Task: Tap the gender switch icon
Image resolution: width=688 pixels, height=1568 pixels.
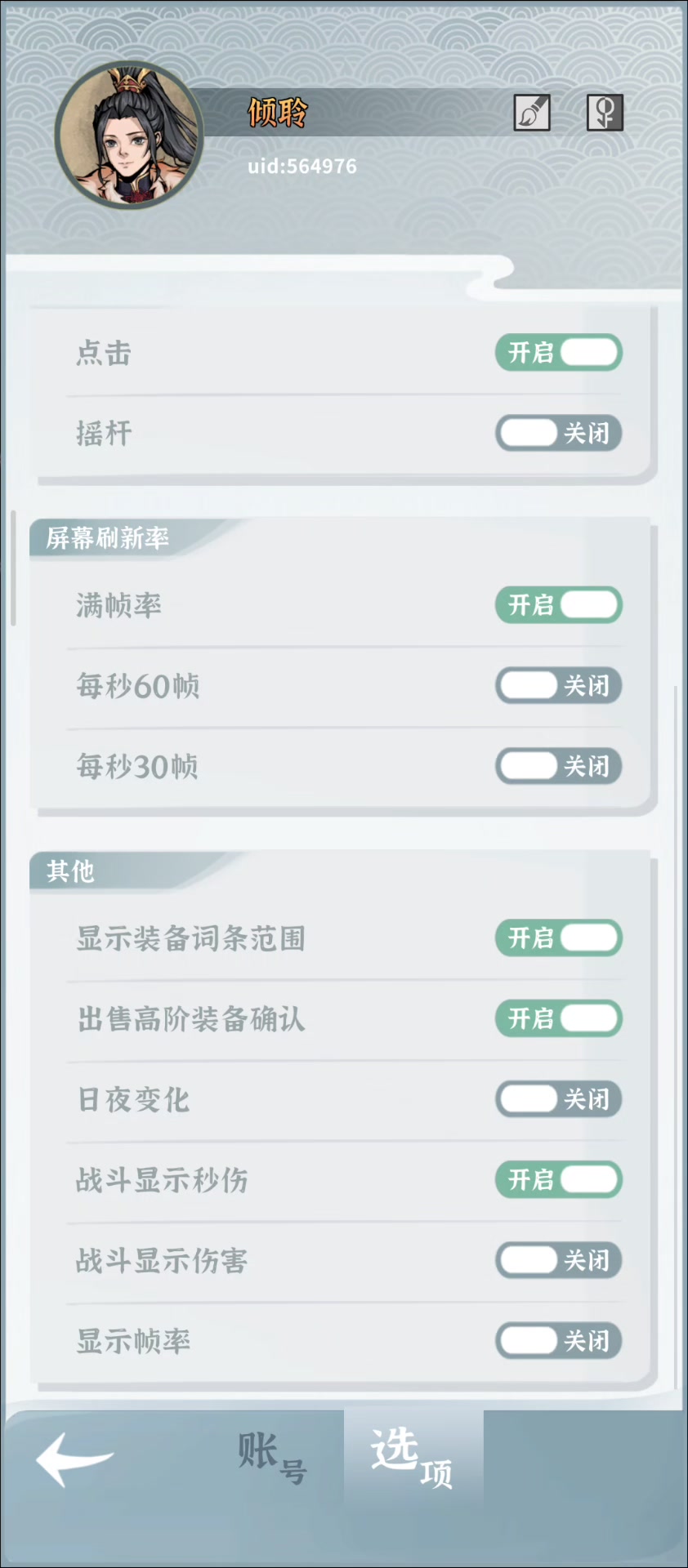Action: click(605, 113)
